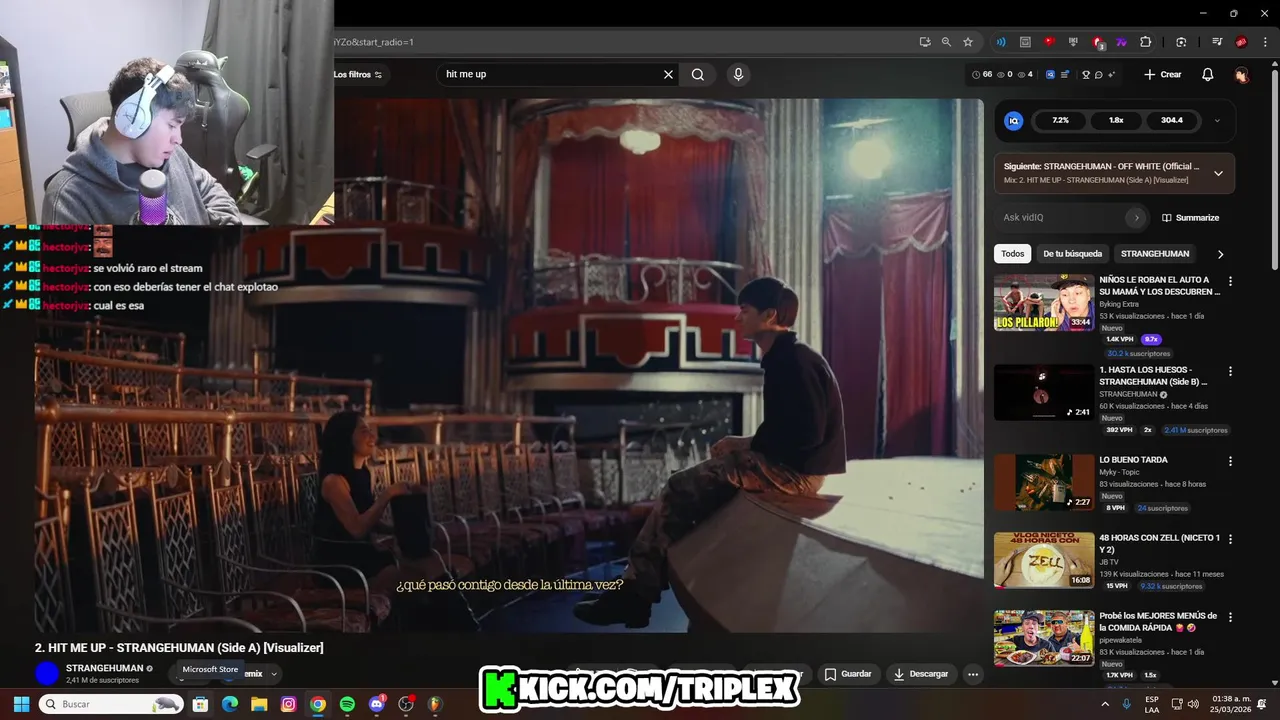Open HASTA LOS HUESOS video thumbnail
This screenshot has width=1280, height=720.
(1044, 392)
